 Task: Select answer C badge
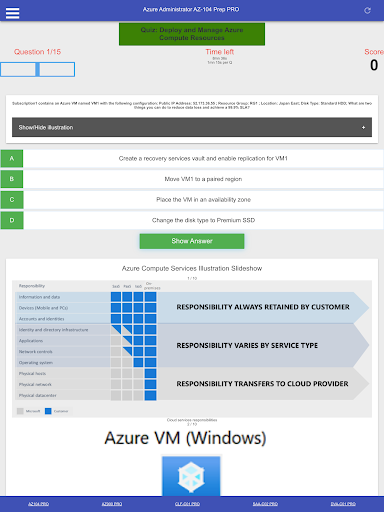click(x=12, y=200)
